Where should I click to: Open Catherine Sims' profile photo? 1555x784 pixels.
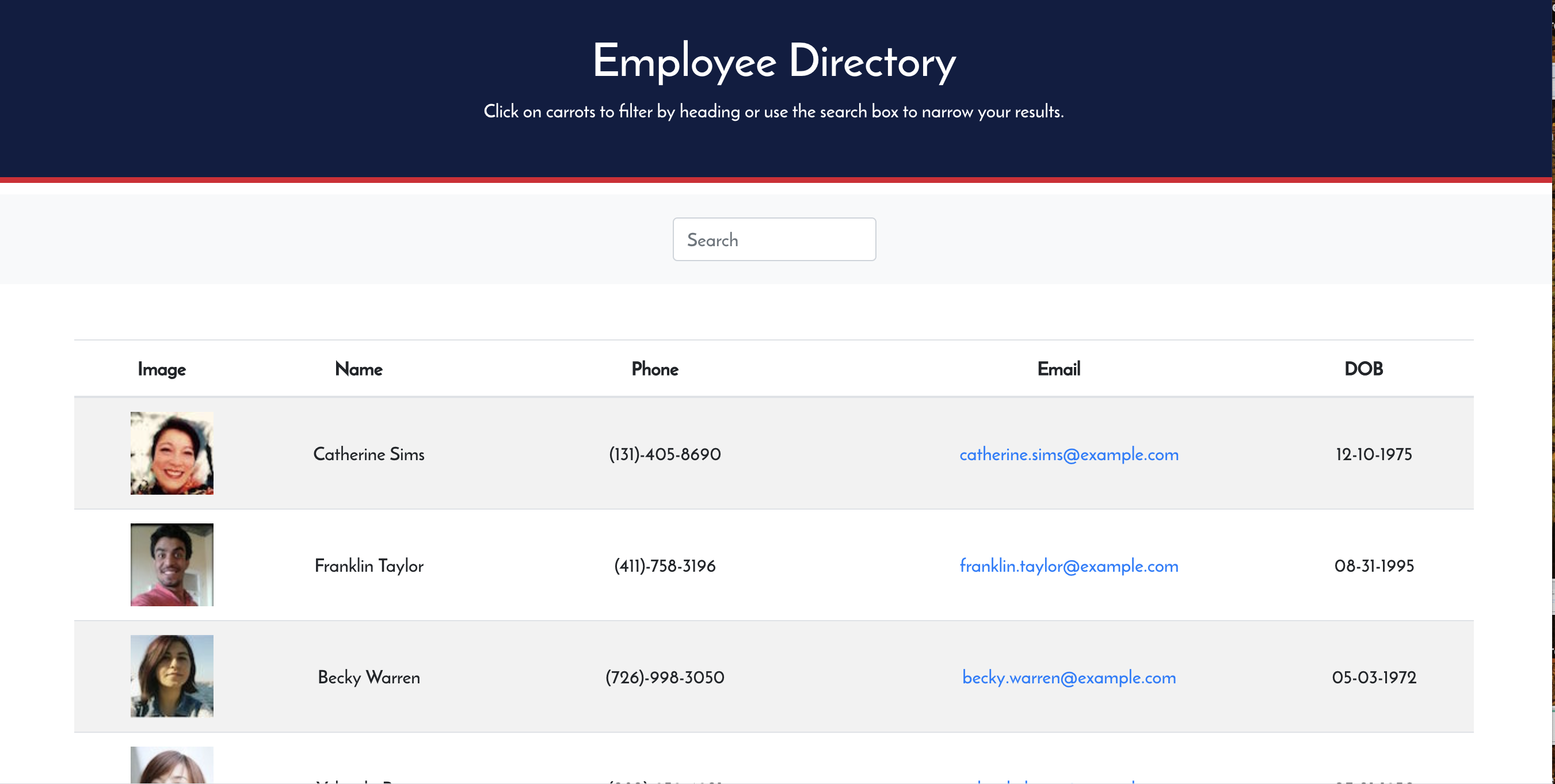coord(172,453)
